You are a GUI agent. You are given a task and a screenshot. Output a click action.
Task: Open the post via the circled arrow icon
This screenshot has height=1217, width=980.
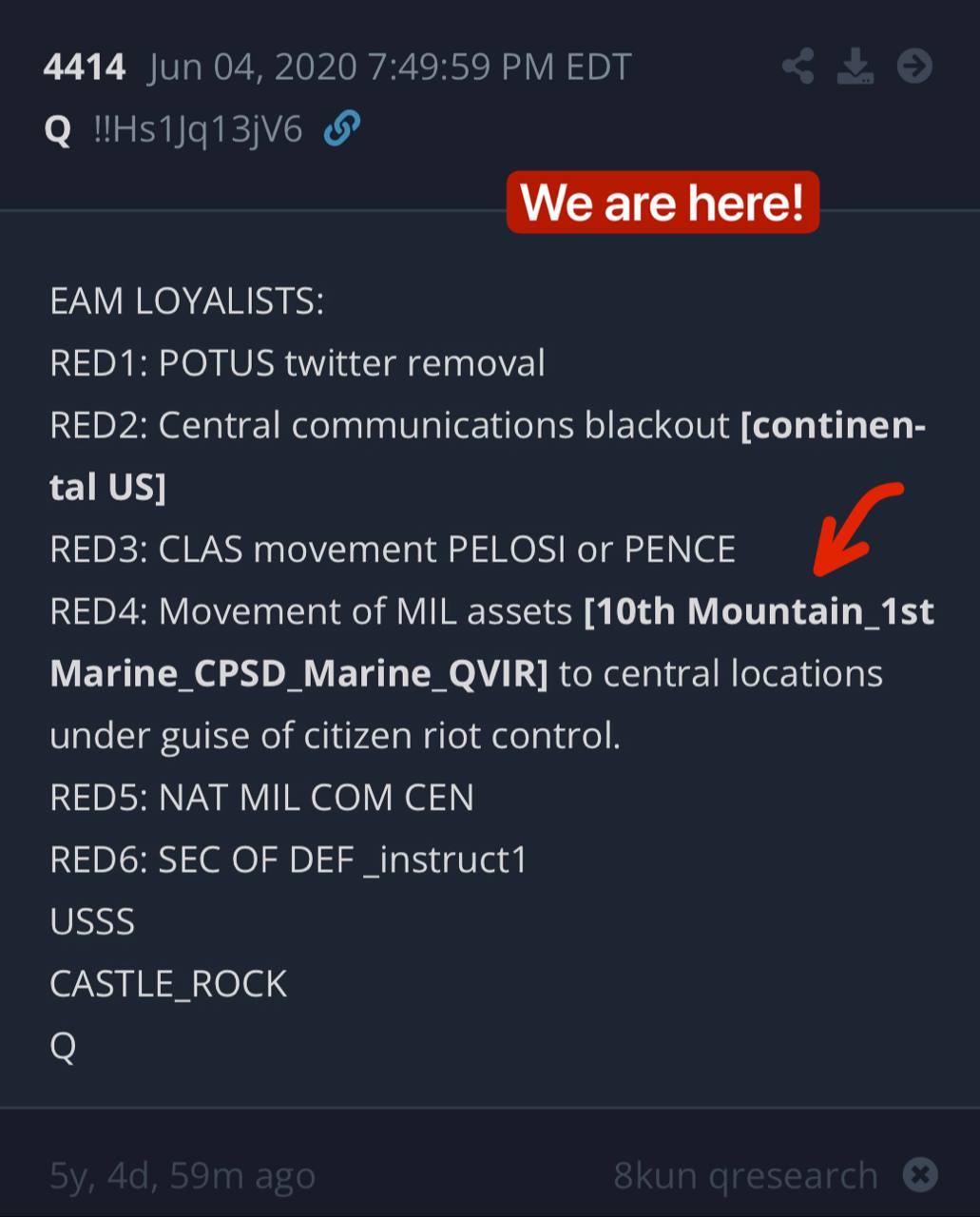(915, 66)
